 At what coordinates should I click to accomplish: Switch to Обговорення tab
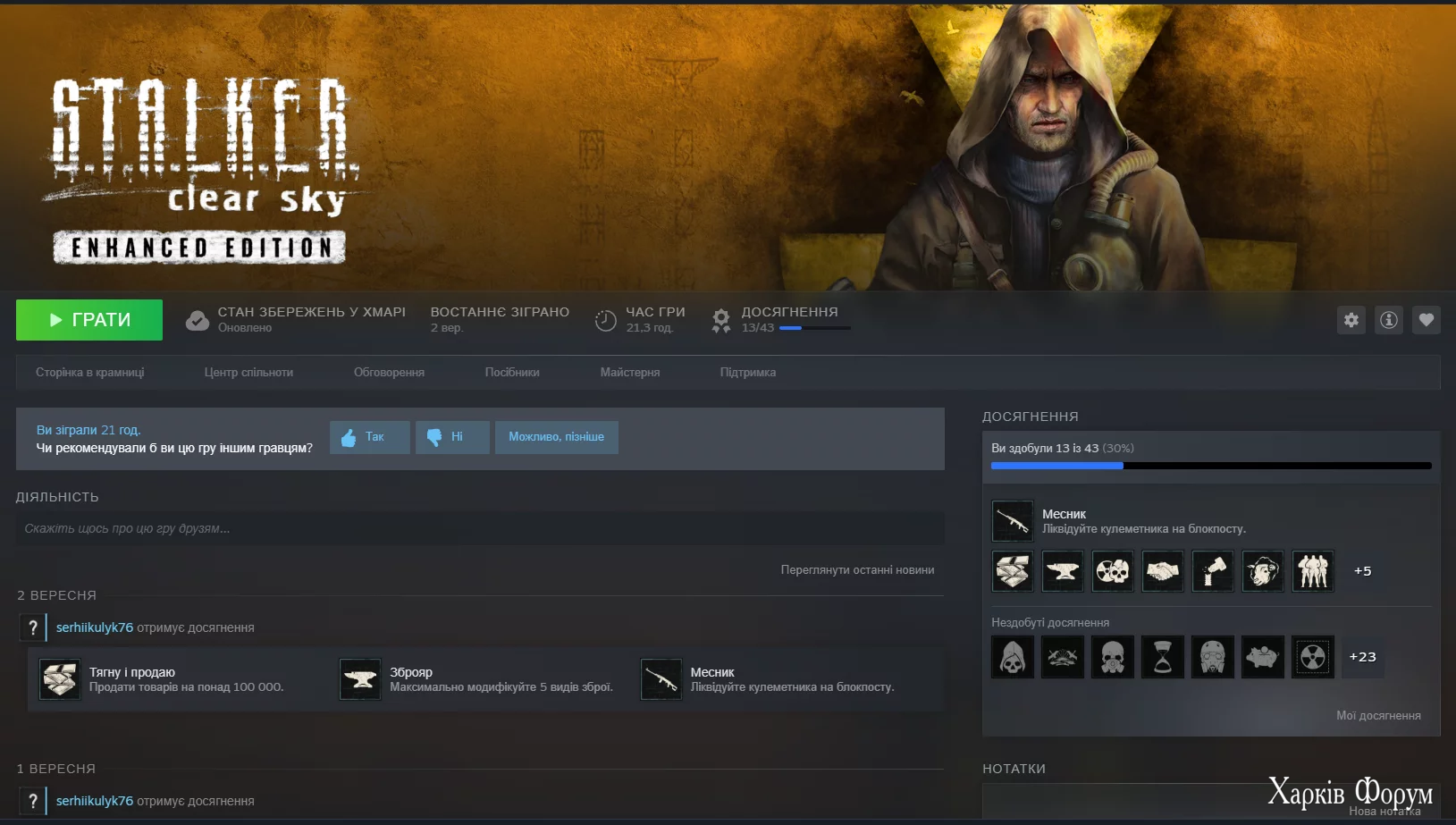[389, 373]
